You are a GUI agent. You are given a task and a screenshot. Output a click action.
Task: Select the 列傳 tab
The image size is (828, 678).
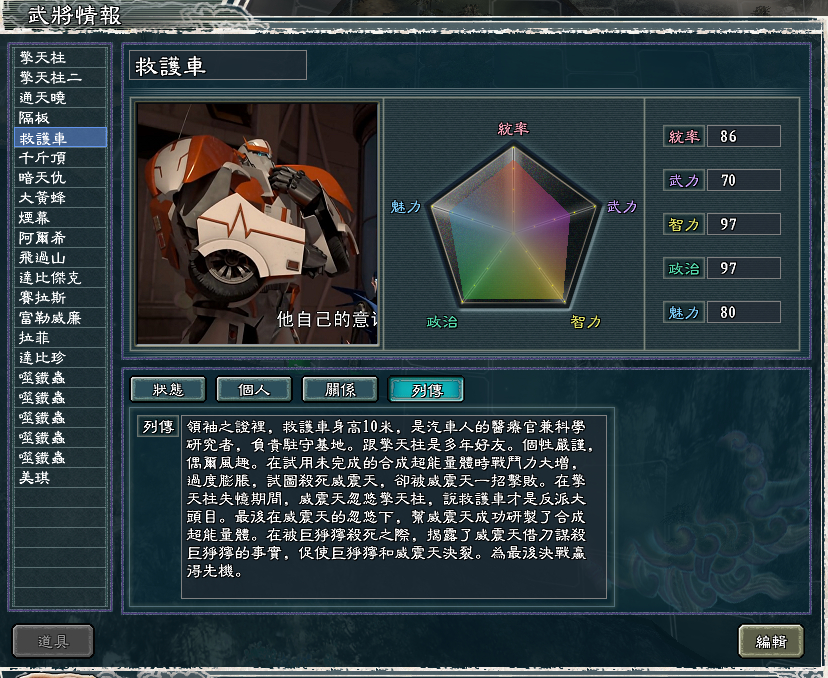pos(426,390)
